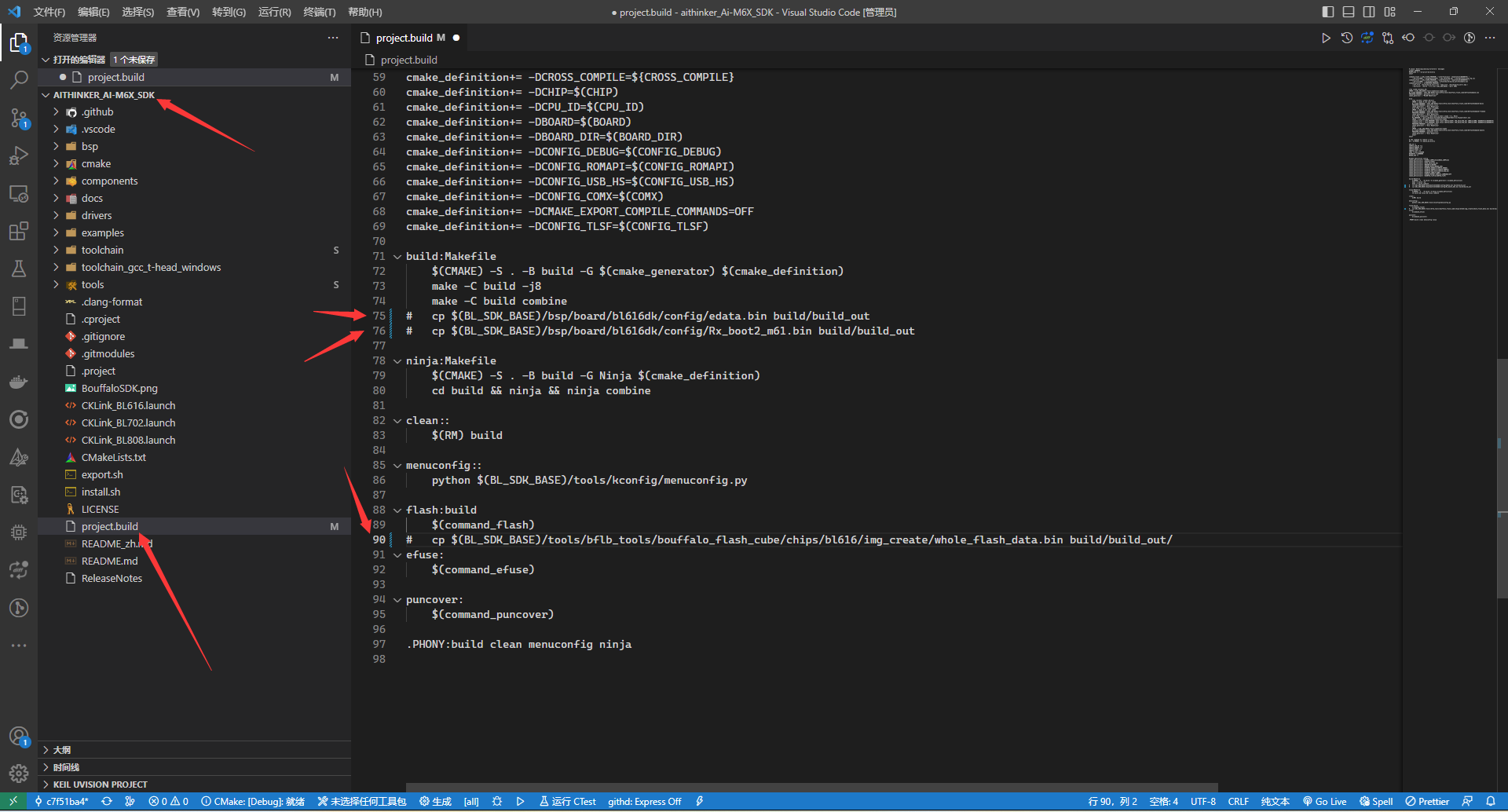Open the 查看(V) menu
The width and height of the screenshot is (1508, 812).
point(183,12)
